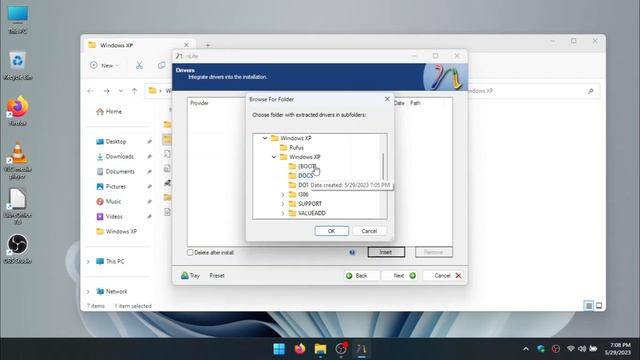The height and width of the screenshot is (360, 640).
Task: Switch to large icons view in File Explorer
Action: tap(599, 305)
